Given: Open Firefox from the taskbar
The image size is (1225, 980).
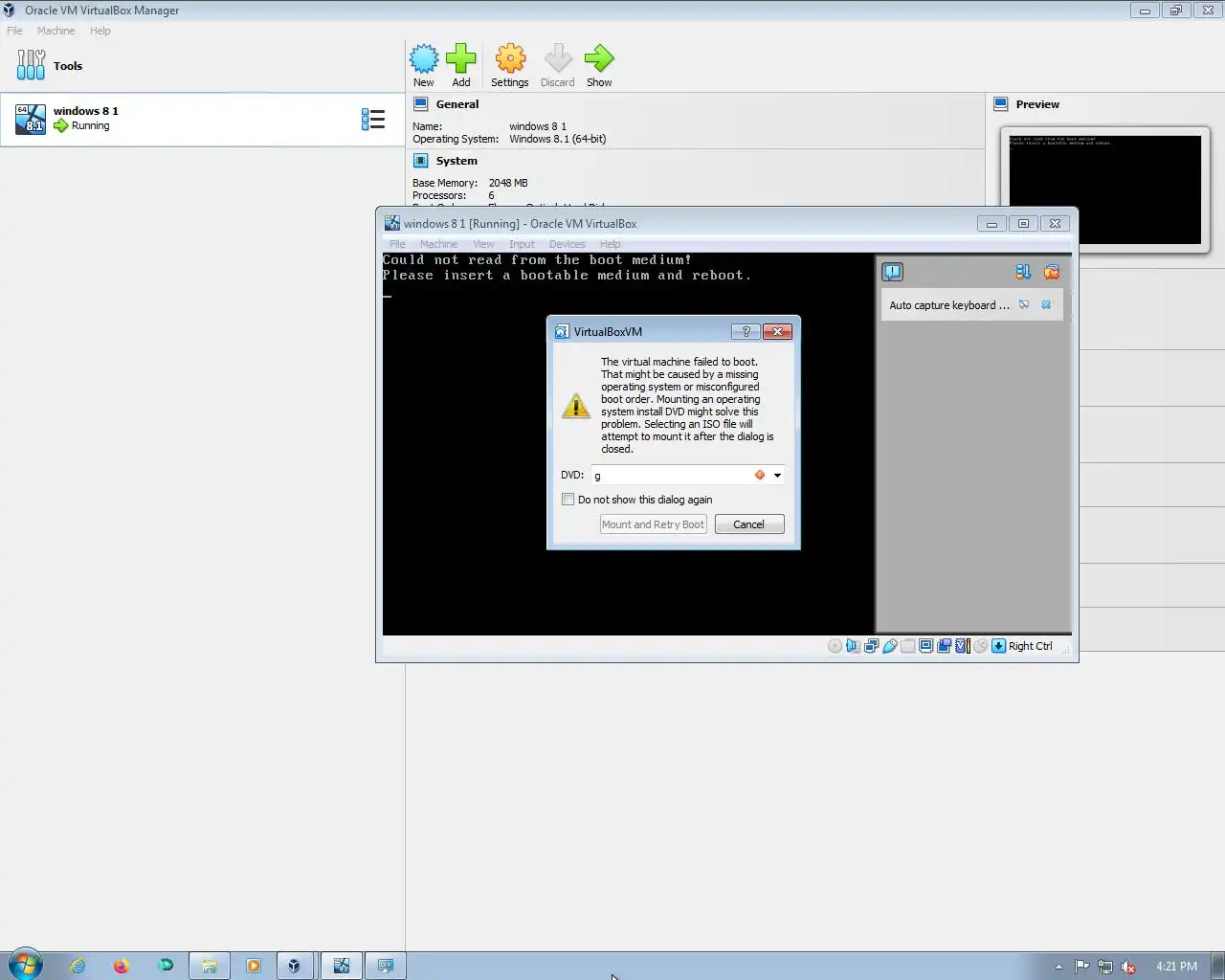Looking at the screenshot, I should point(122,966).
